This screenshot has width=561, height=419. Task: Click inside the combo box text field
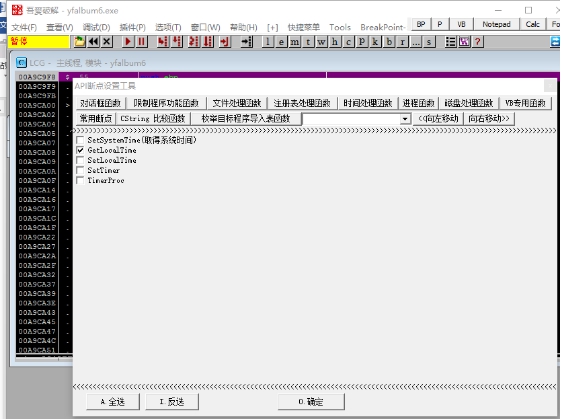(351, 119)
